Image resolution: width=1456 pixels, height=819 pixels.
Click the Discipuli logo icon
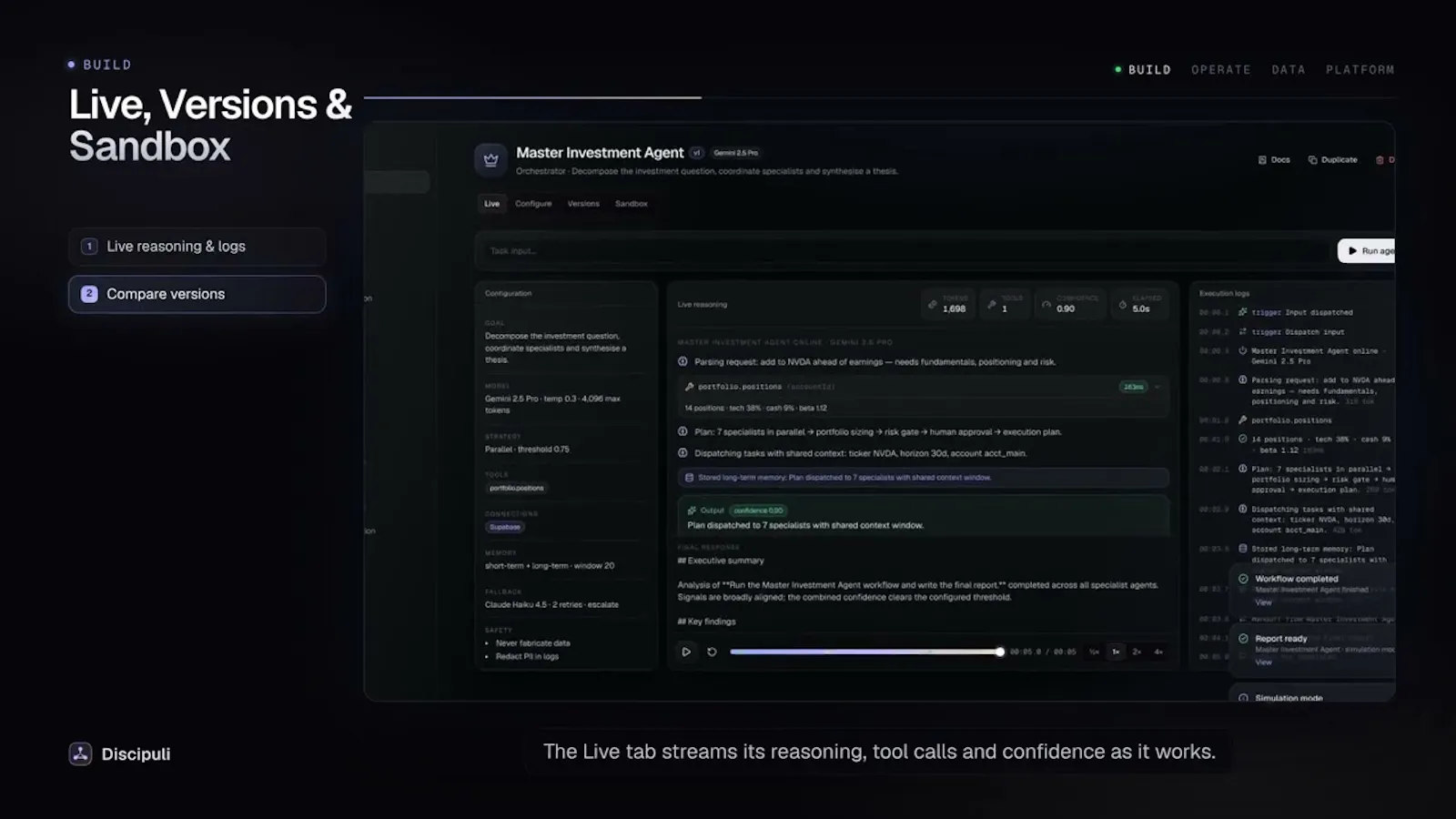pos(80,753)
